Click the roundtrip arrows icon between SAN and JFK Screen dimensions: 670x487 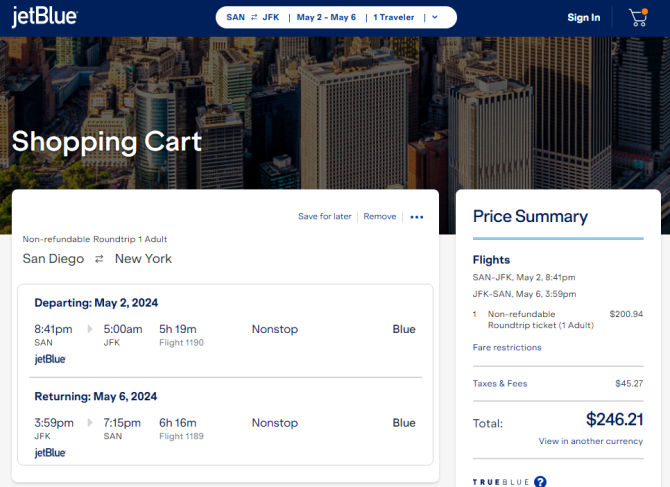coord(254,17)
